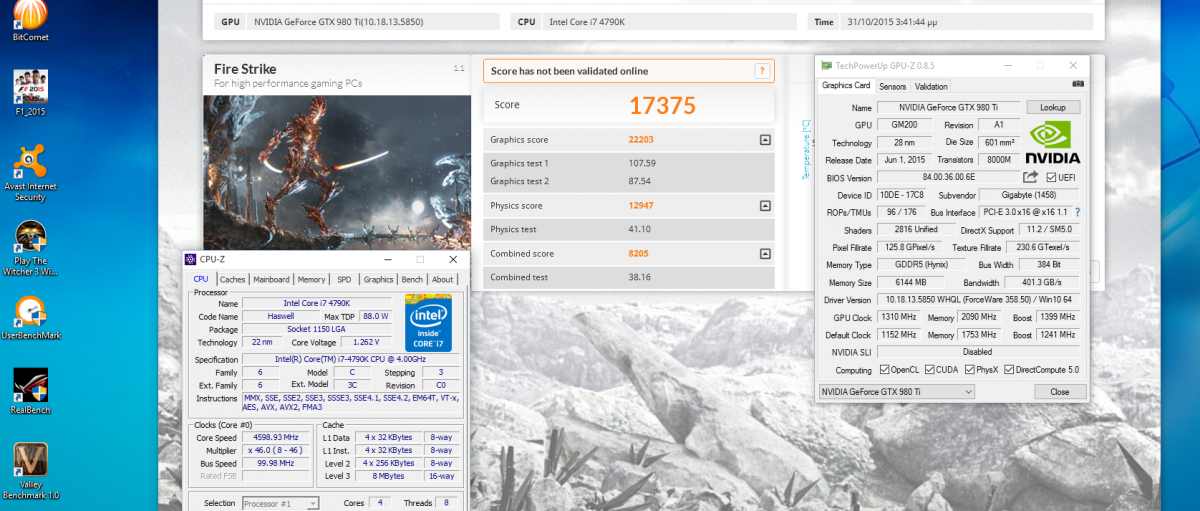The height and width of the screenshot is (511, 1200).
Task: Click the Physics score value 12947
Action: (641, 206)
